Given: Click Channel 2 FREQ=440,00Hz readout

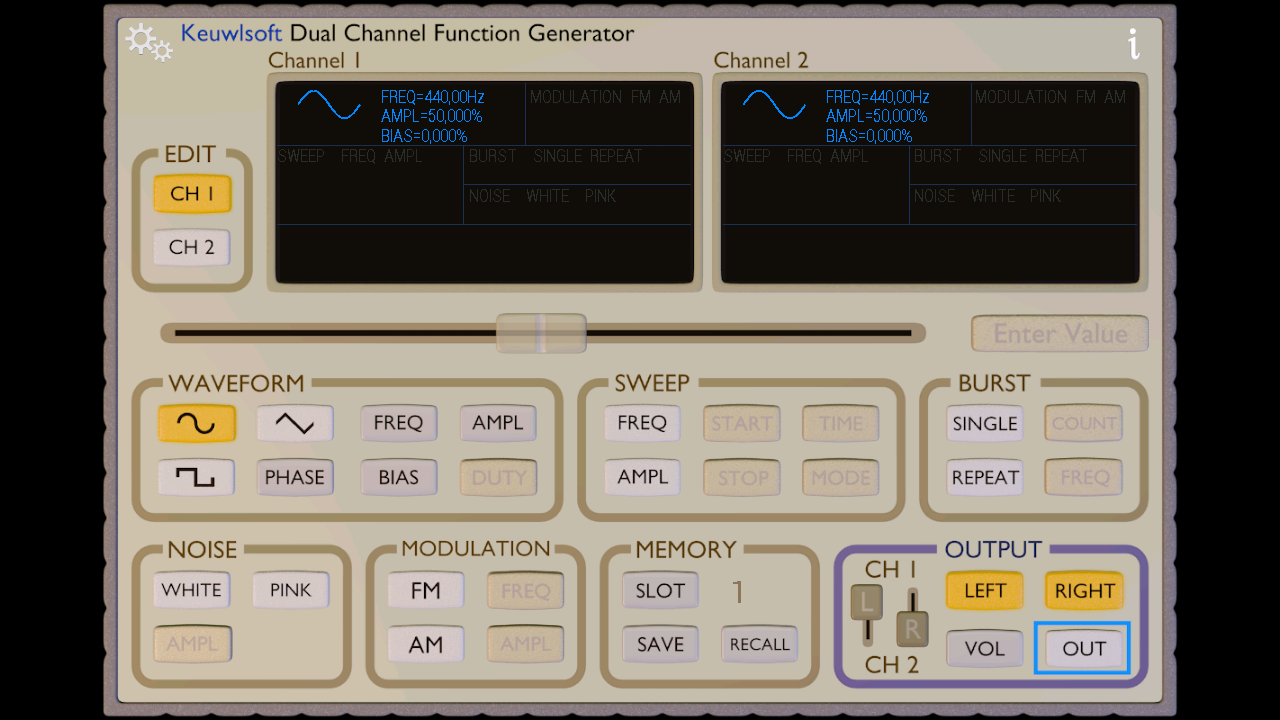Looking at the screenshot, I should [x=878, y=97].
